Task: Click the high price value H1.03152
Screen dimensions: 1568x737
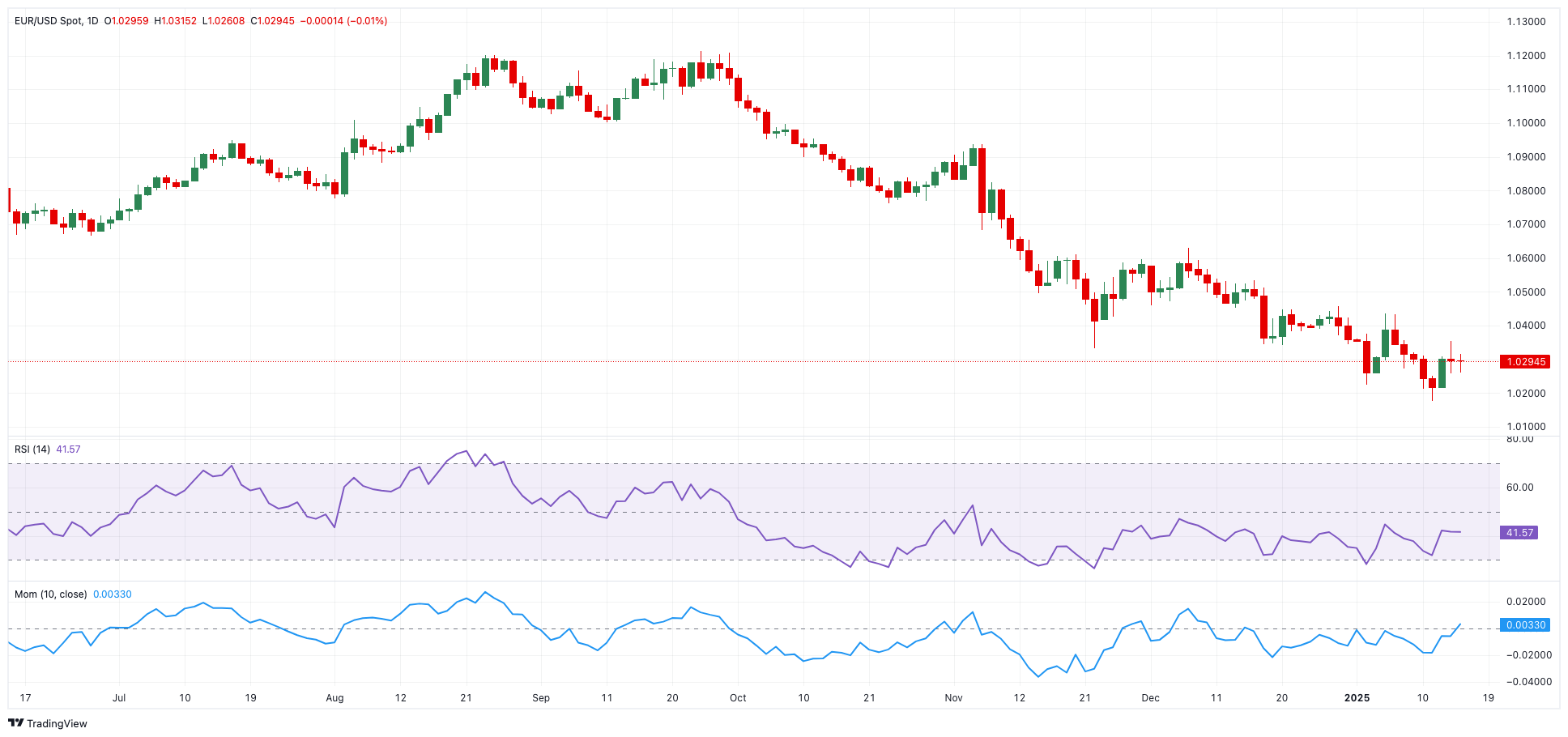Action: pos(178,21)
